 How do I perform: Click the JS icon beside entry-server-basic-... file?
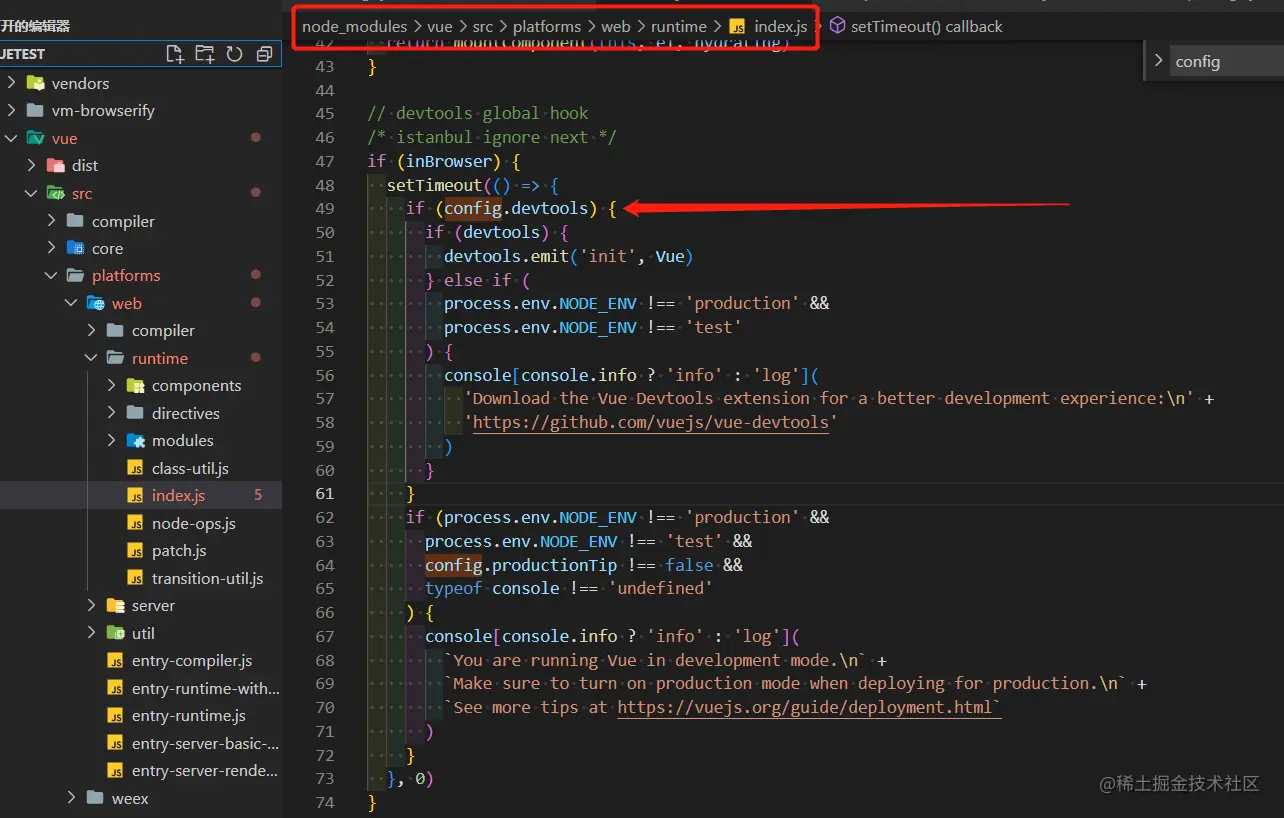pyautogui.click(x=115, y=743)
